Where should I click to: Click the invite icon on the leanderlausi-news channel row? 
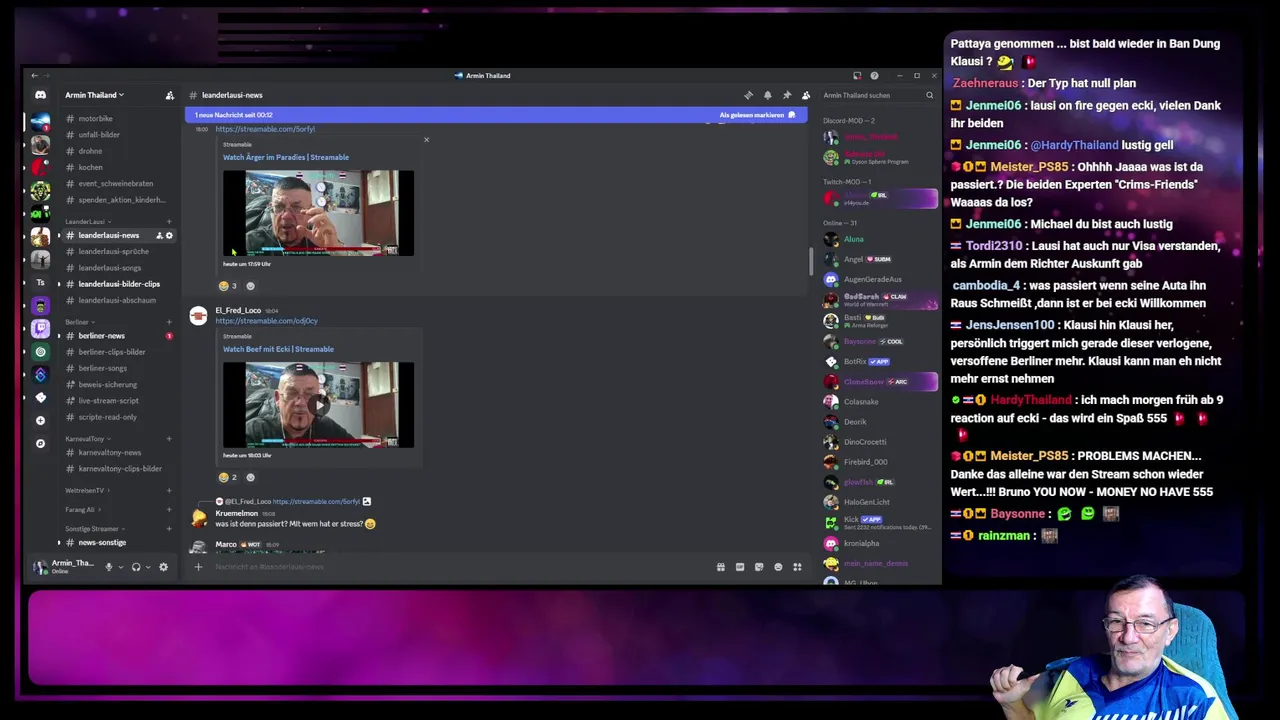click(159, 236)
